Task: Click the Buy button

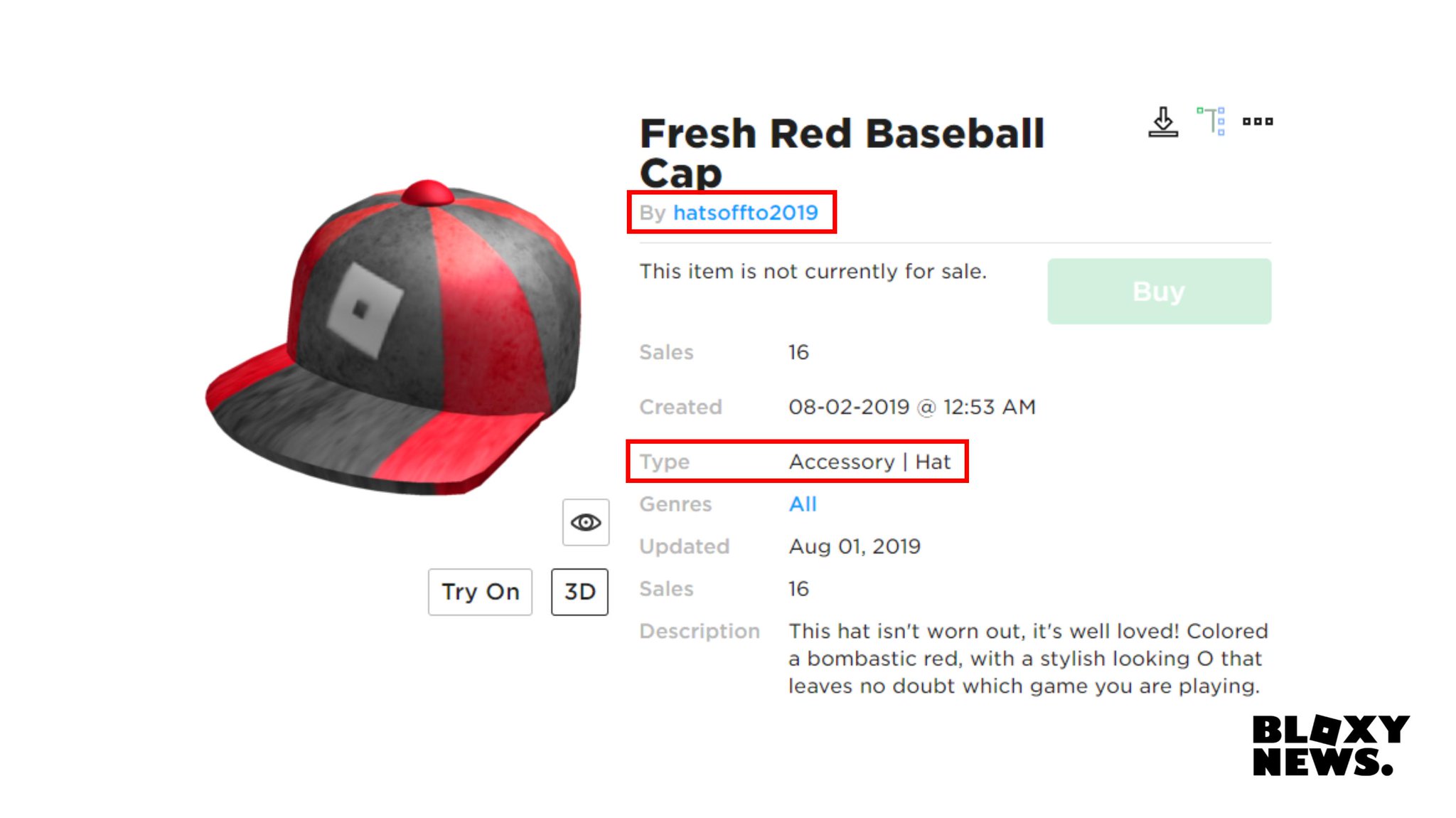Action: tap(1159, 291)
